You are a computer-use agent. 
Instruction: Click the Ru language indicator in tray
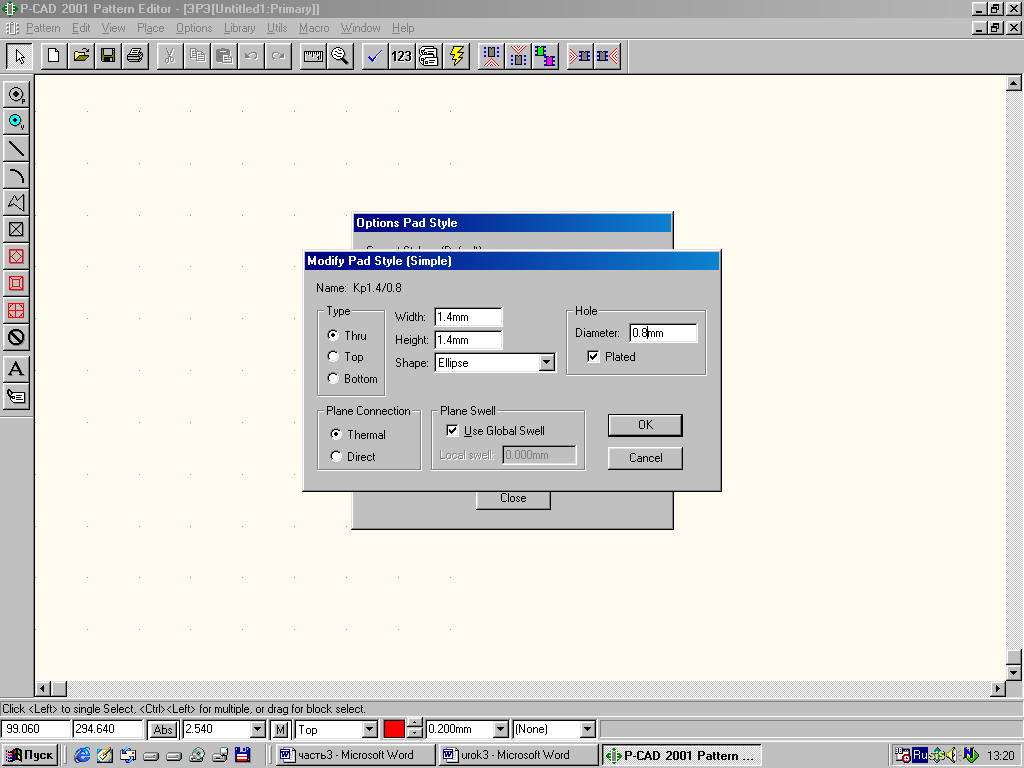(920, 755)
